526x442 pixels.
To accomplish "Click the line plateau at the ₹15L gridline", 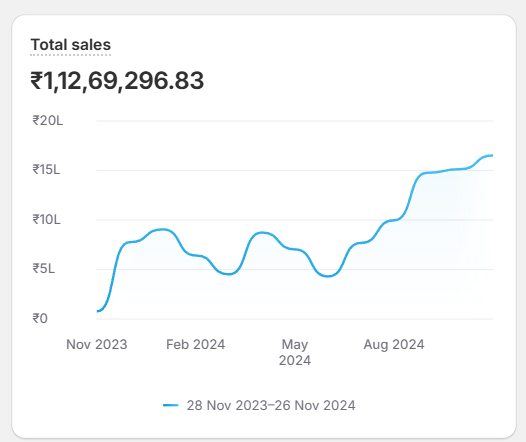I will coord(436,172).
